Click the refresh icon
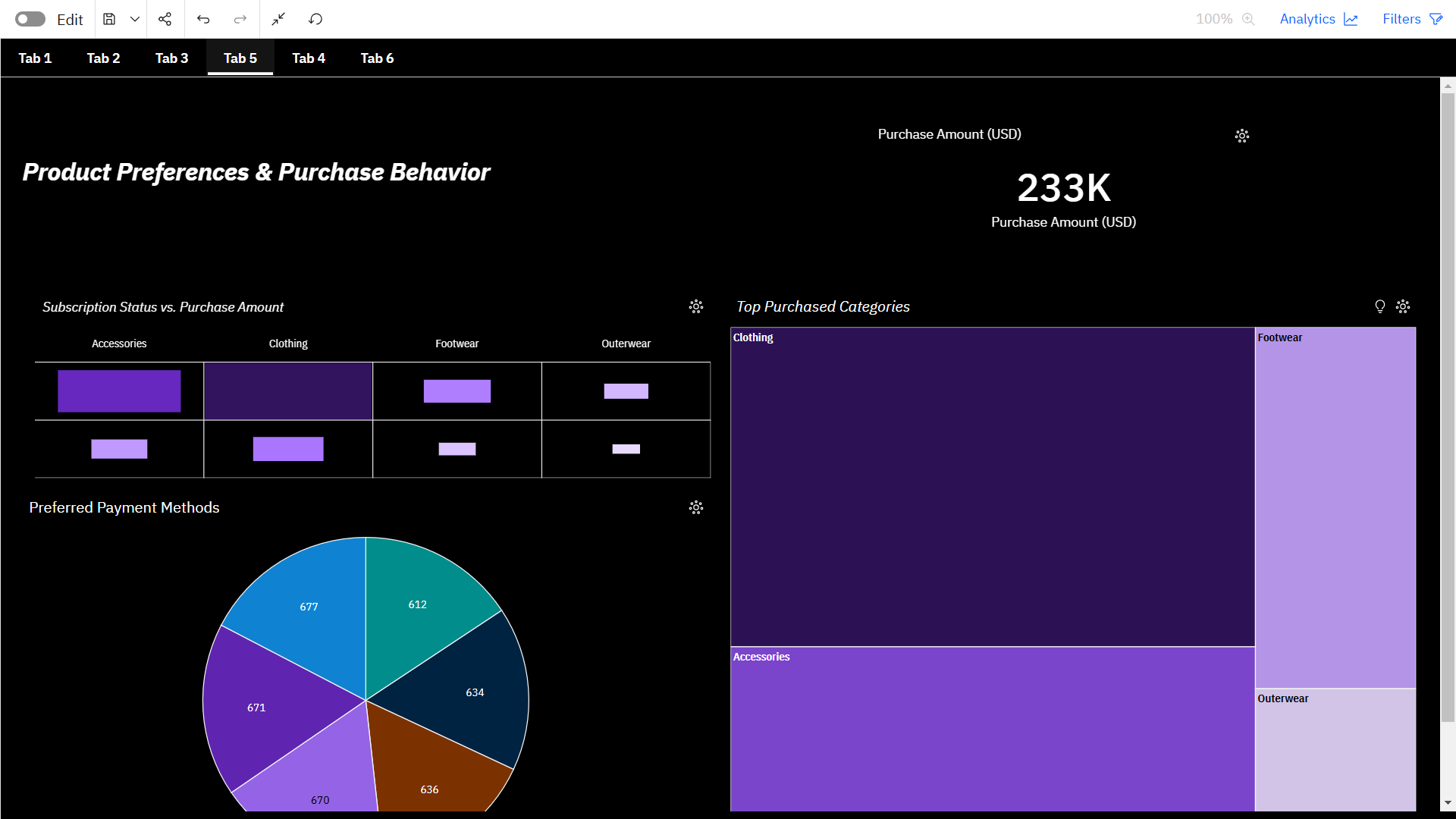1456x819 pixels. [315, 19]
